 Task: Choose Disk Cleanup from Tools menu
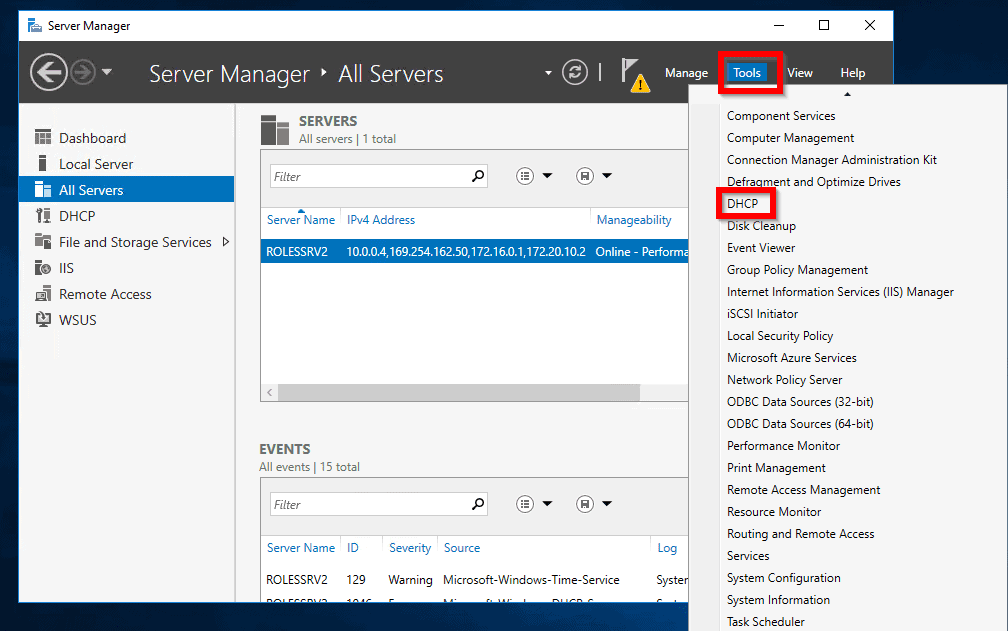click(761, 226)
